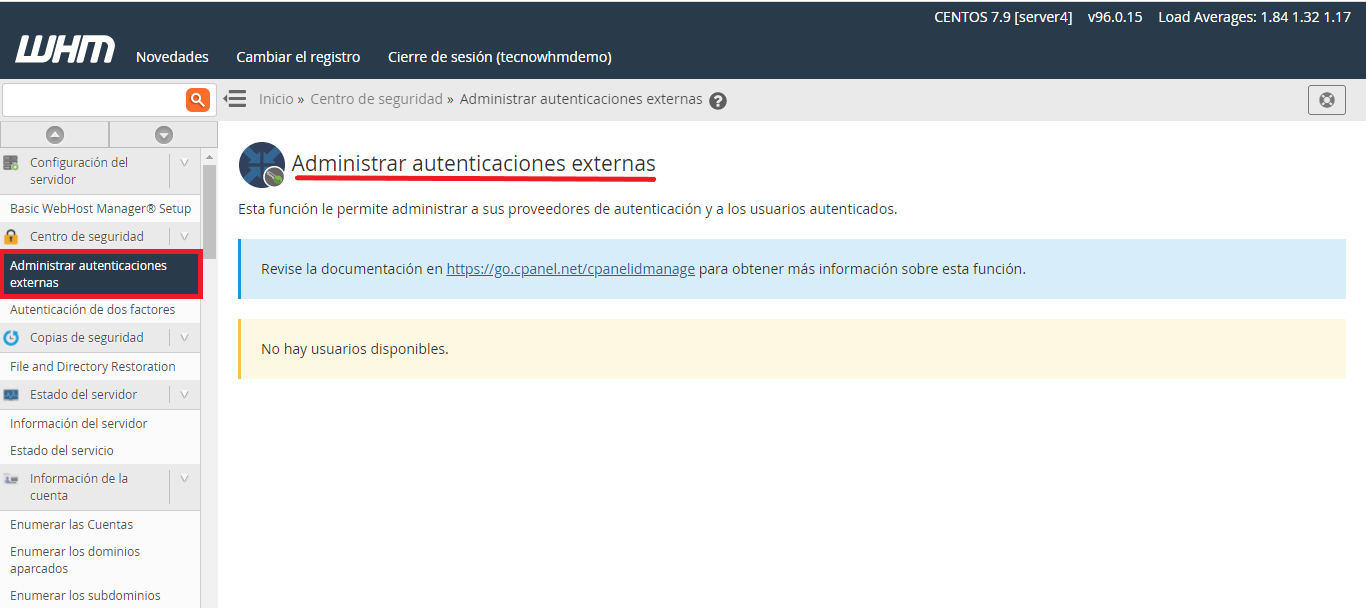
Task: Open Novedades in the top menu
Action: tap(172, 57)
